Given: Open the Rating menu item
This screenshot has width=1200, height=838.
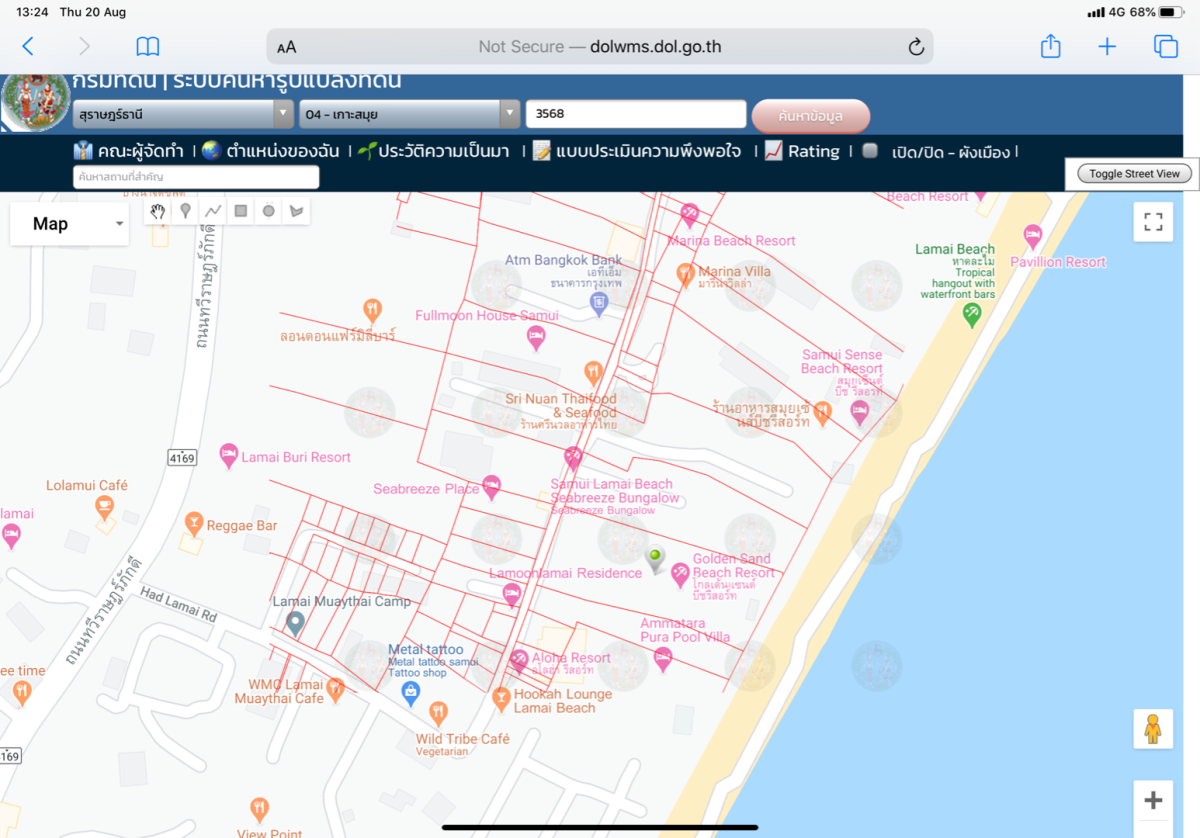Looking at the screenshot, I should pyautogui.click(x=802, y=151).
